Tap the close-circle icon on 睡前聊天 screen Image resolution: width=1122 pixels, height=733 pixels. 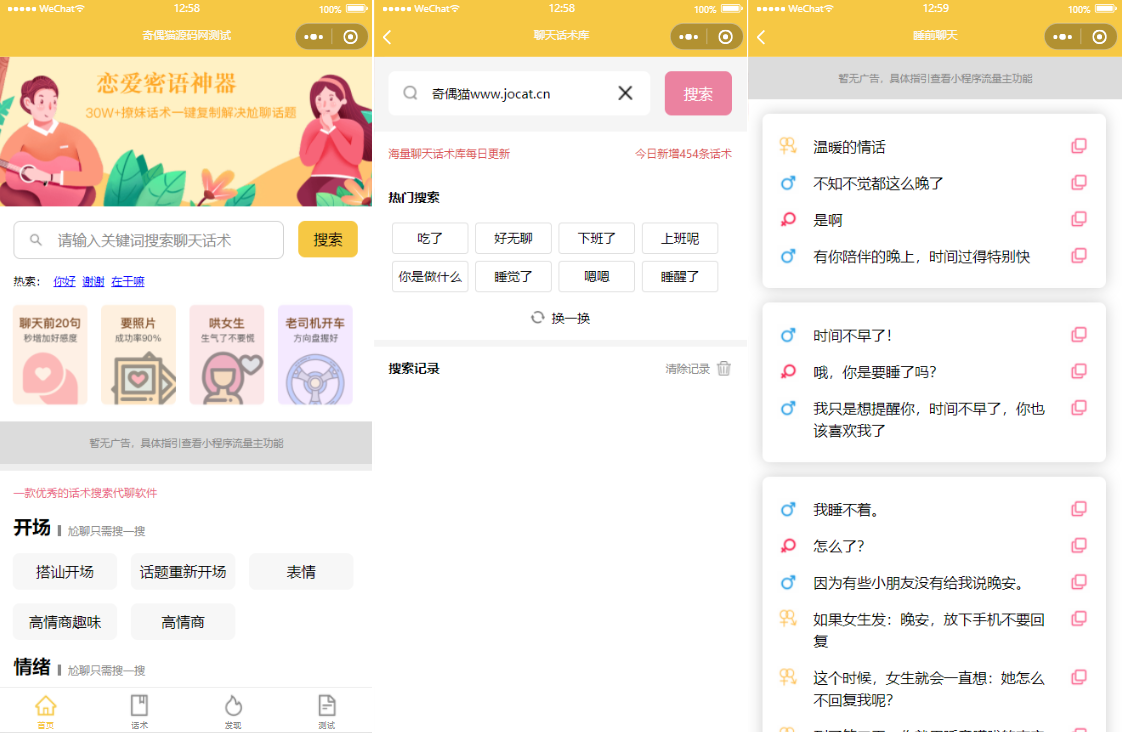pyautogui.click(x=1100, y=37)
